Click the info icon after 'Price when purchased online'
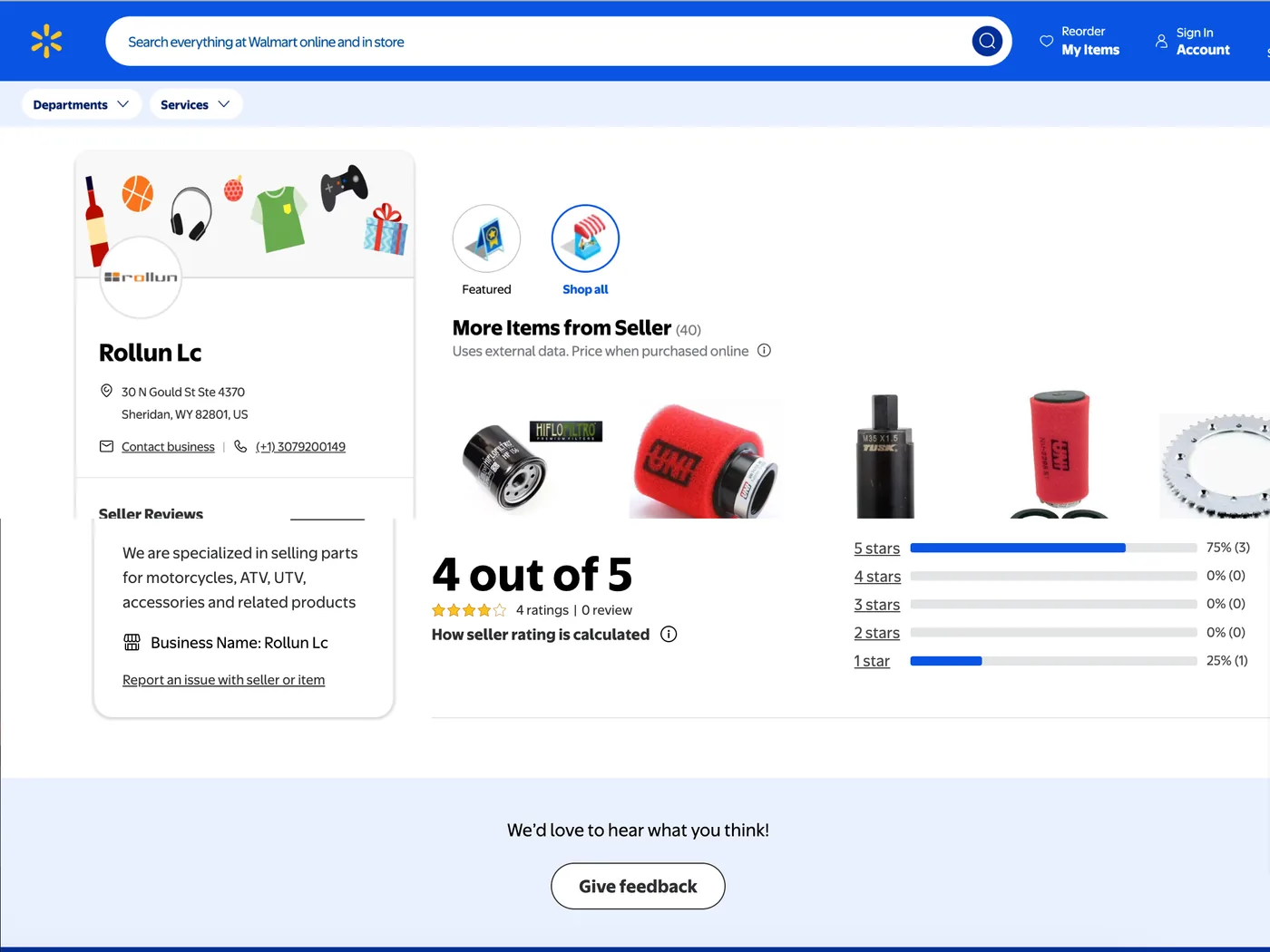The width and height of the screenshot is (1270, 952). [764, 351]
